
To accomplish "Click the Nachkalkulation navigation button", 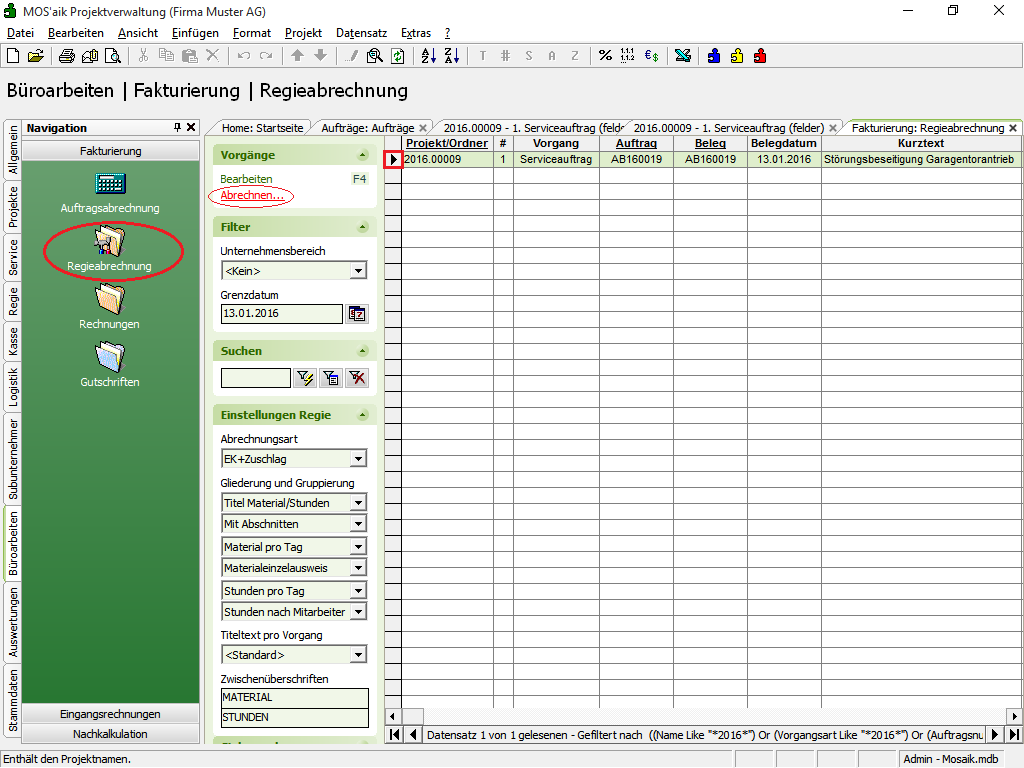I will 110,733.
